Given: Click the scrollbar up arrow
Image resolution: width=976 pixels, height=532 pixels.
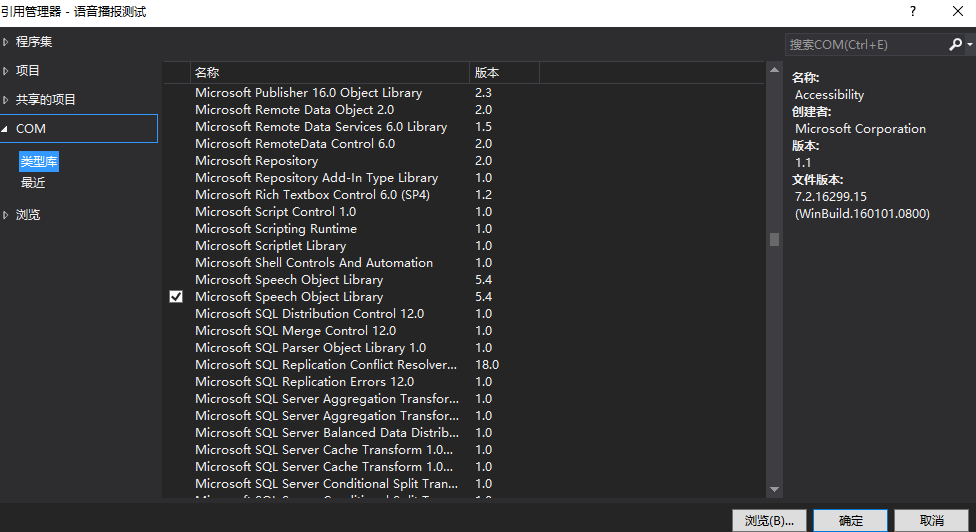Looking at the screenshot, I should point(774,70).
